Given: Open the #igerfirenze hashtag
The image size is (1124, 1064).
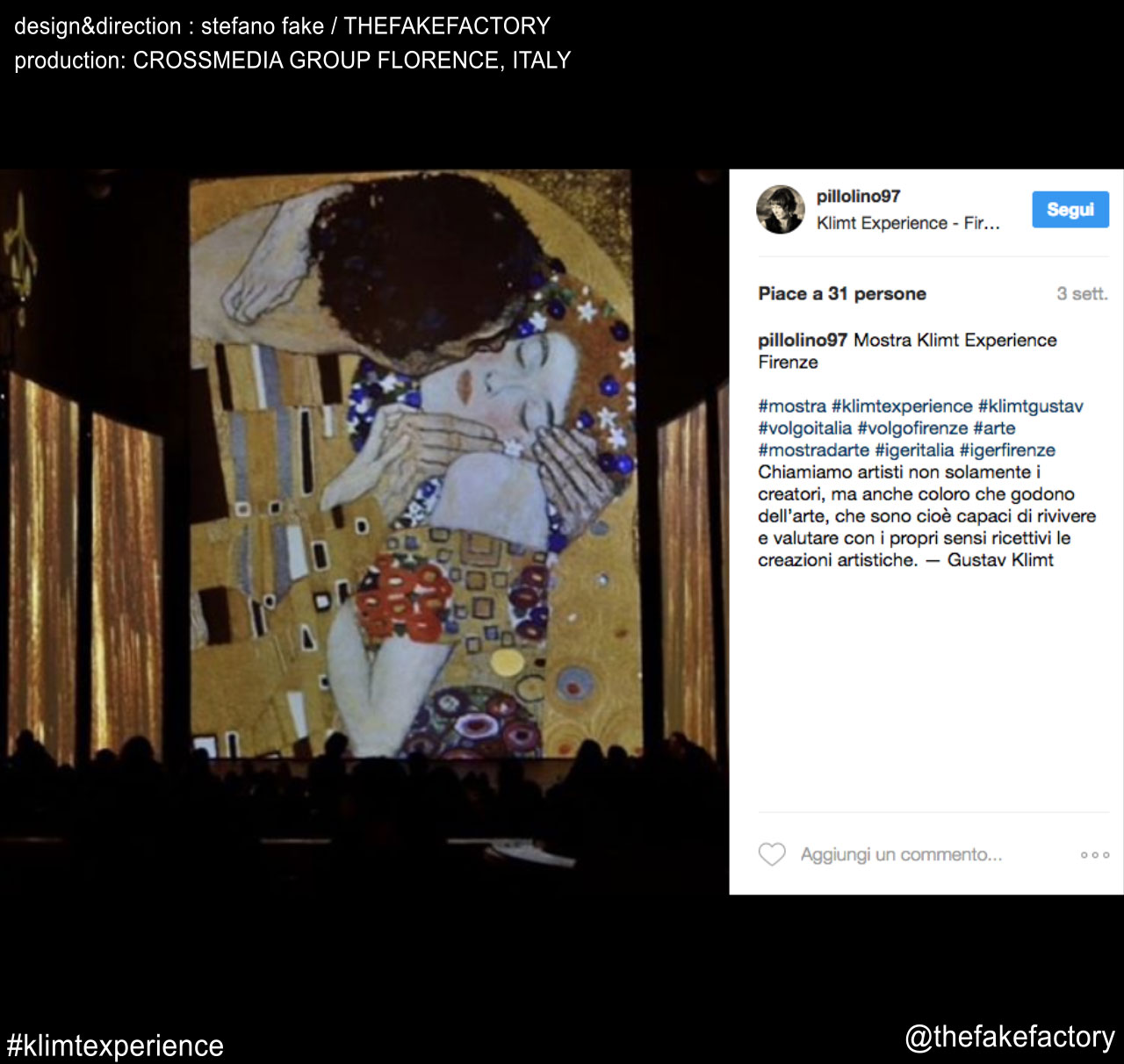Looking at the screenshot, I should point(1007,450).
